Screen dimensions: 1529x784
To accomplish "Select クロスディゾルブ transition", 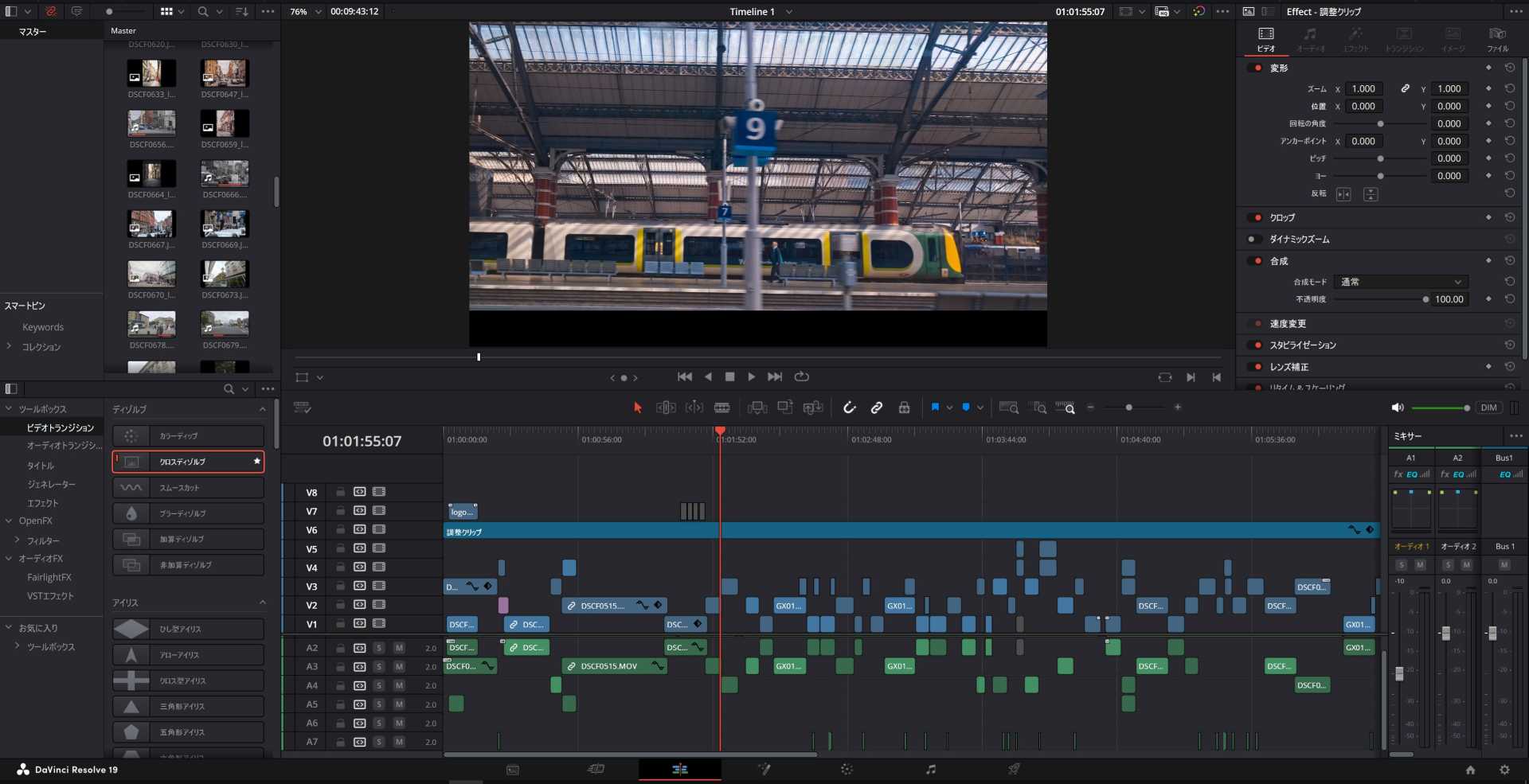I will [x=188, y=462].
